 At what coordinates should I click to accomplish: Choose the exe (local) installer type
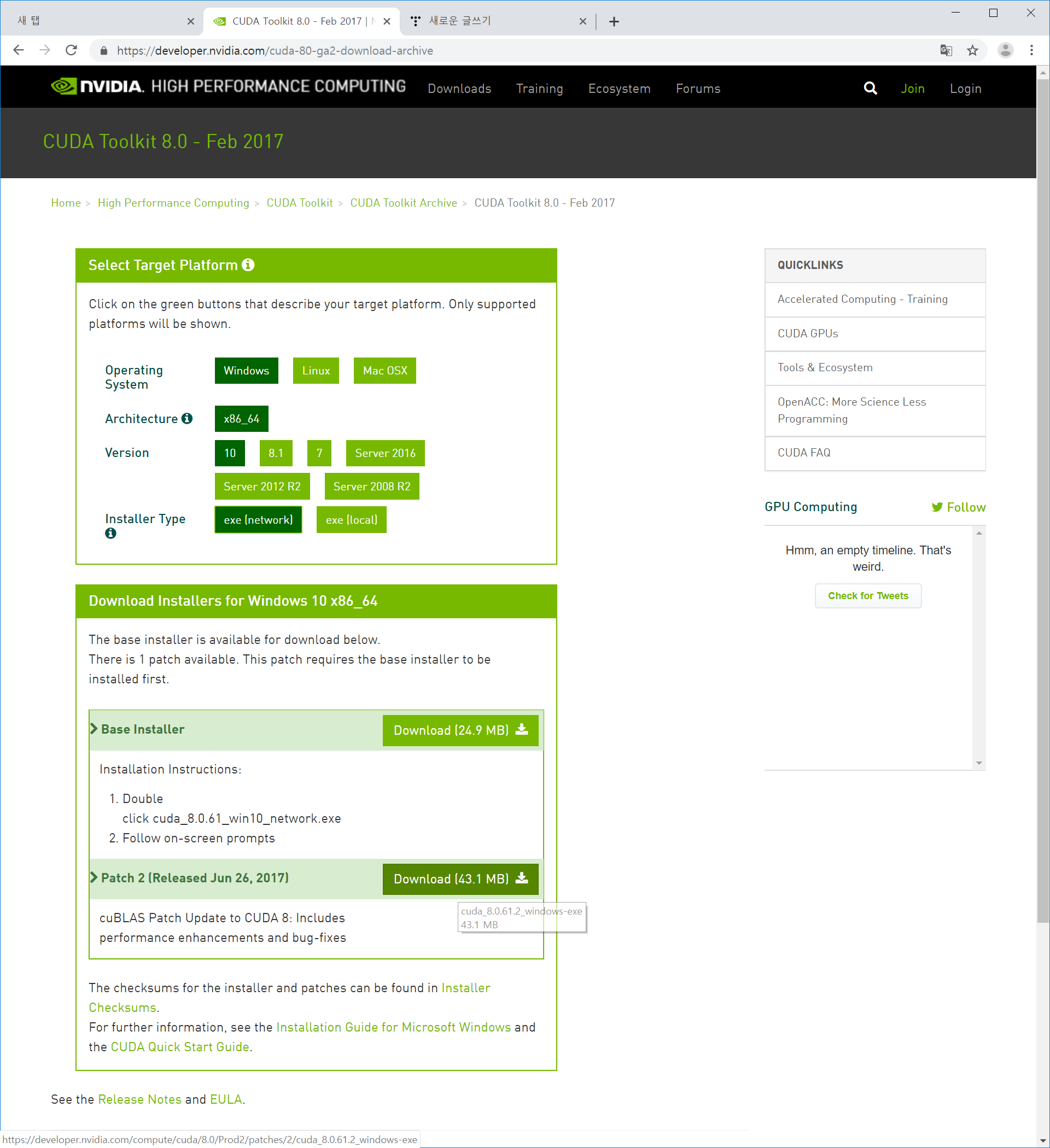click(x=351, y=520)
